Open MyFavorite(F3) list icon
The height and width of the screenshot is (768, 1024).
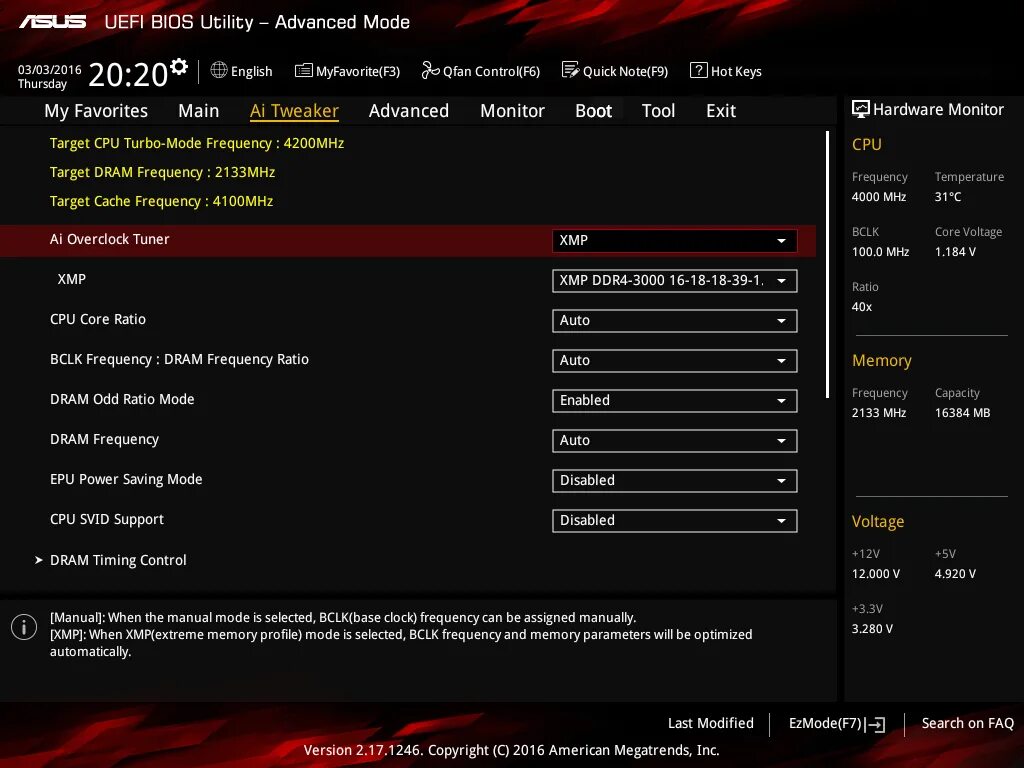[x=304, y=71]
